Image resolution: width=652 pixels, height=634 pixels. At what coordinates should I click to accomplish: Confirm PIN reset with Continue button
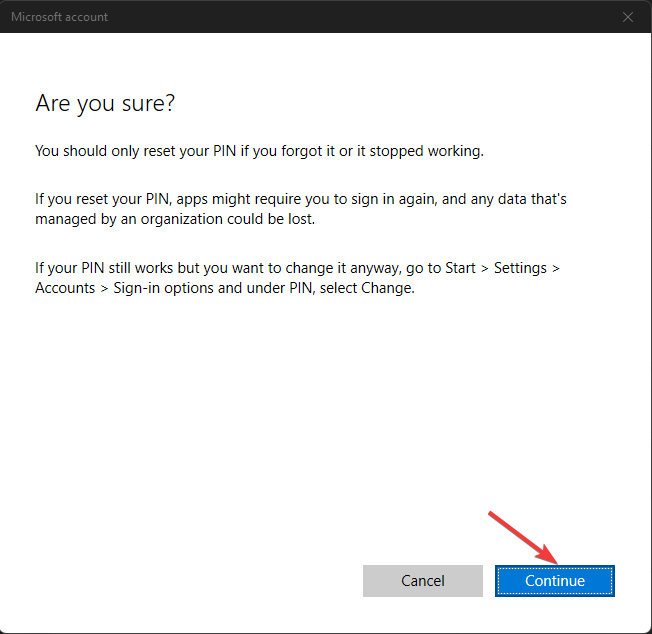[x=555, y=581]
